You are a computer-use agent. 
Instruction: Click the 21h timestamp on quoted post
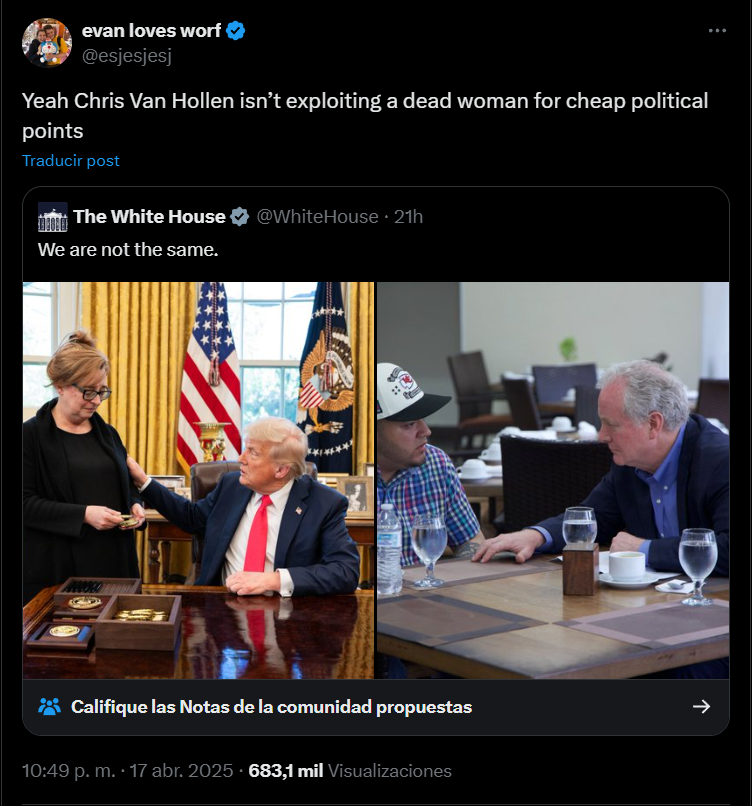click(408, 217)
